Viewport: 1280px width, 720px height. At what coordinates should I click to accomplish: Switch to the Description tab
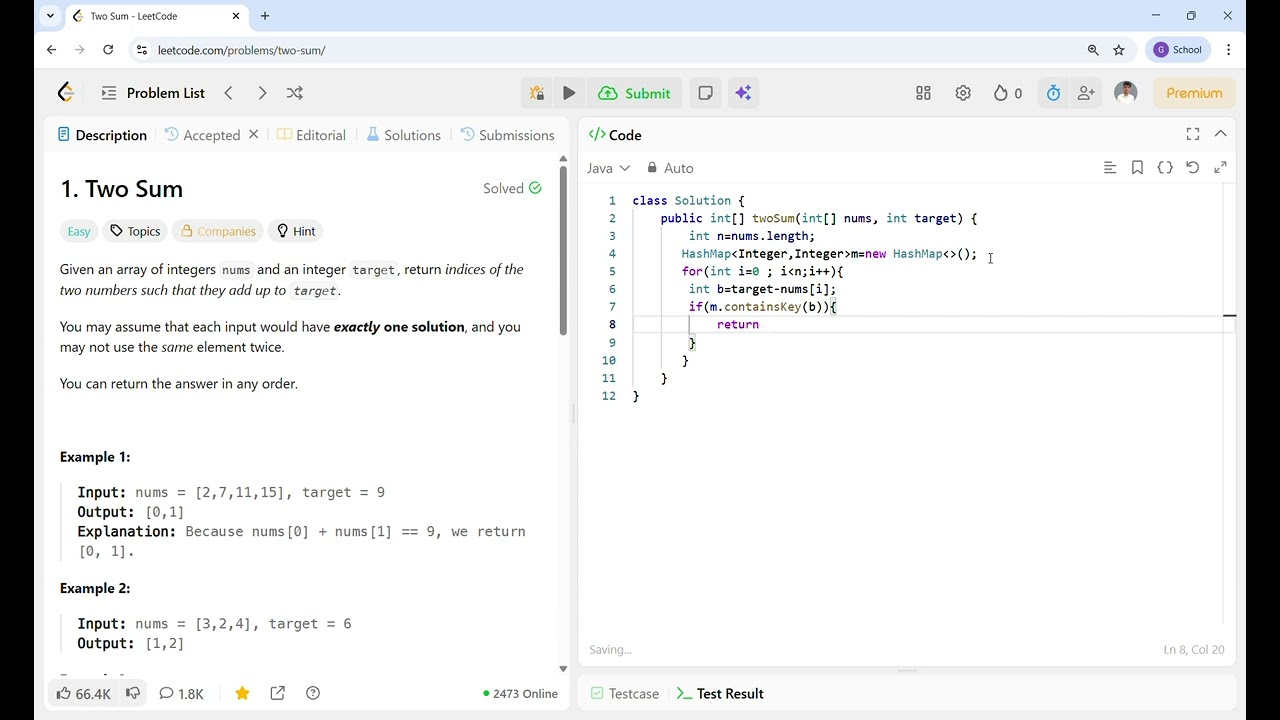coord(102,135)
